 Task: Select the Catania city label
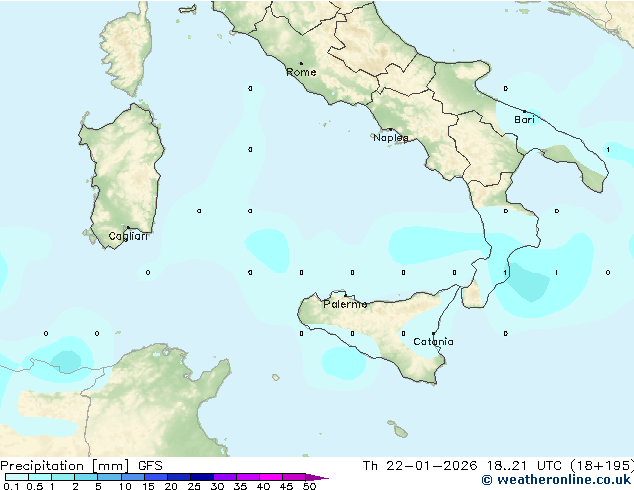tap(433, 342)
